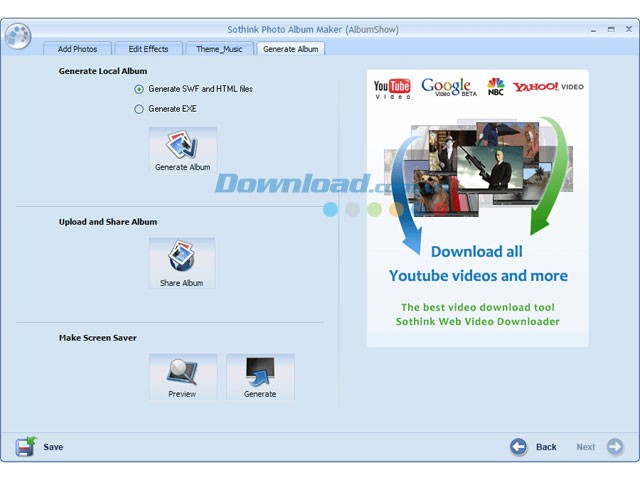640x480 pixels.
Task: Switch to the Add Photos tab
Action: point(78,49)
